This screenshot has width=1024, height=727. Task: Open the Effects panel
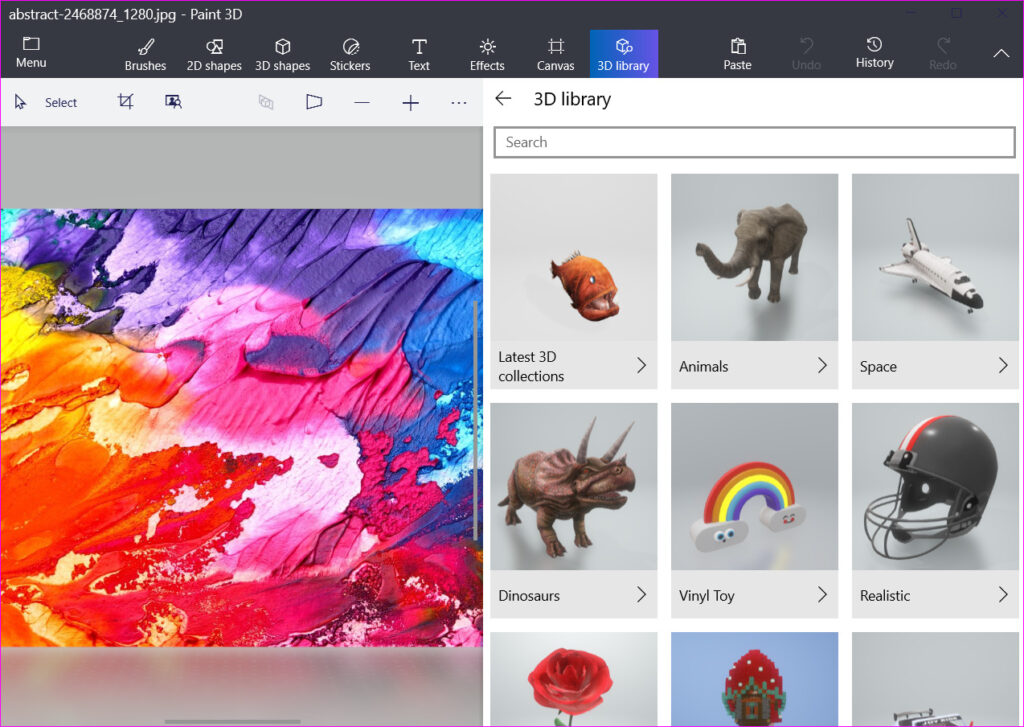pyautogui.click(x=487, y=52)
